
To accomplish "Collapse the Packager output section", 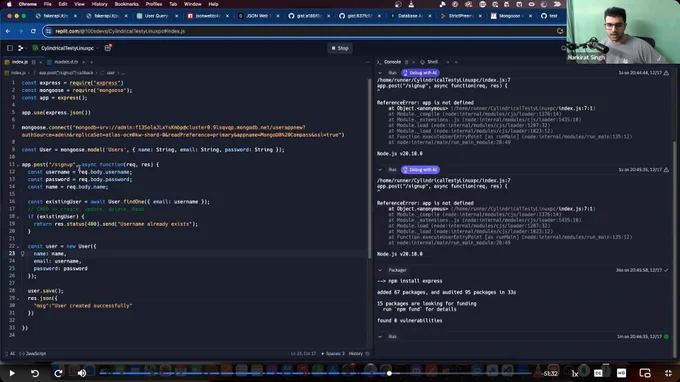I will point(380,270).
